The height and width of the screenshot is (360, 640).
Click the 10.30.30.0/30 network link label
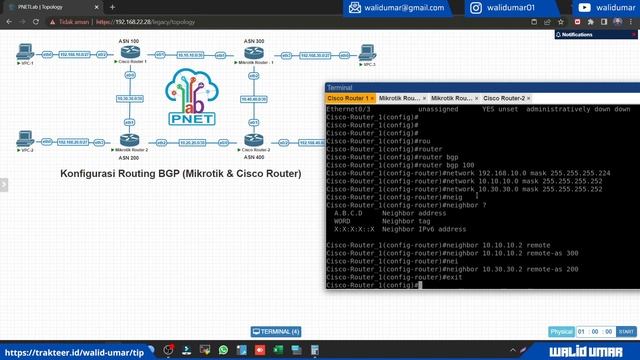click(130, 99)
